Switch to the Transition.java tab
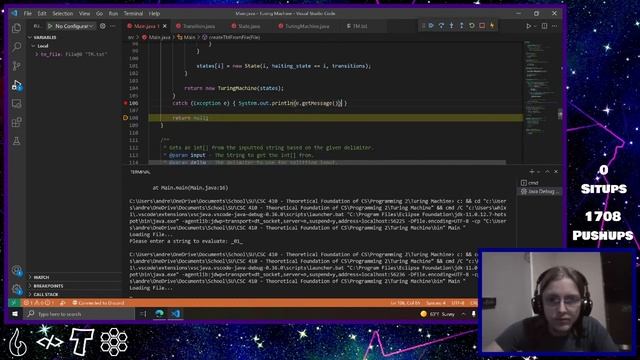The image size is (640, 360). click(198, 26)
